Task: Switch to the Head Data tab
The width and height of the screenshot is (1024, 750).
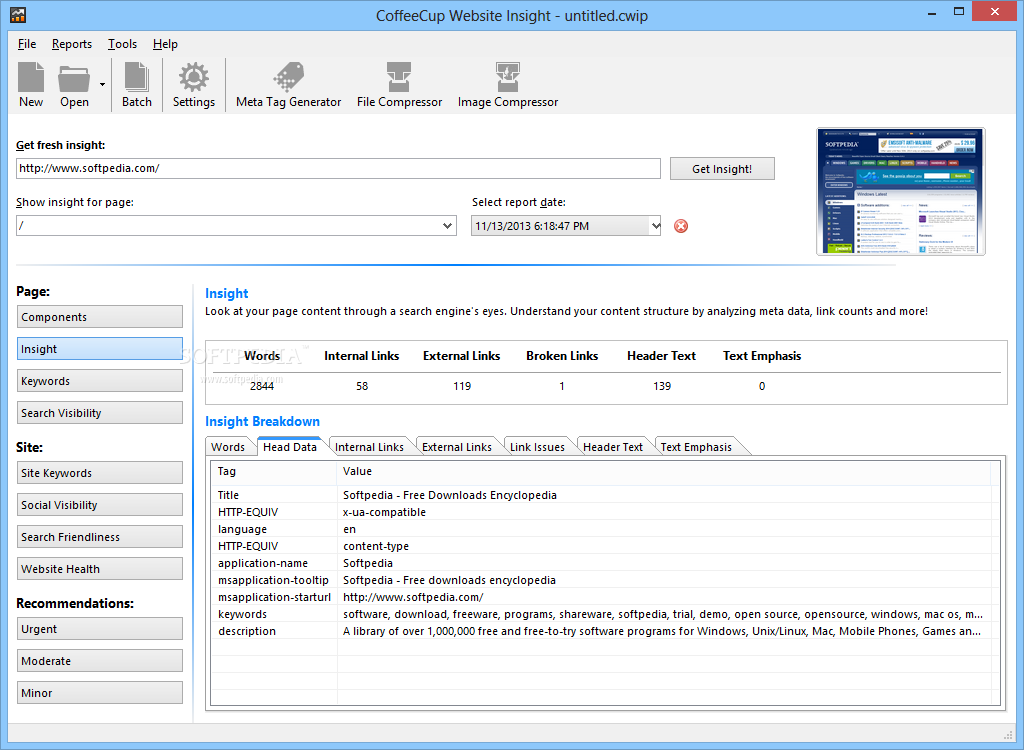Action: click(289, 447)
